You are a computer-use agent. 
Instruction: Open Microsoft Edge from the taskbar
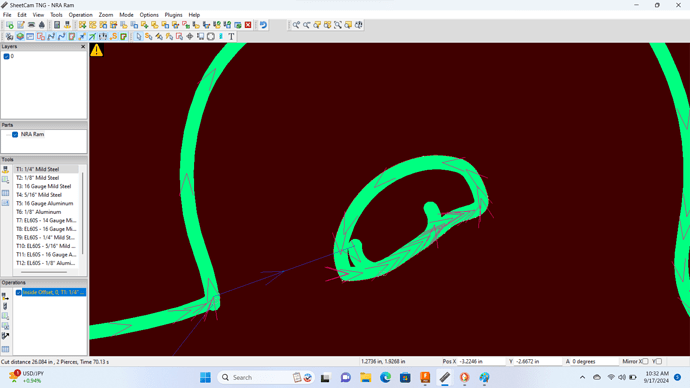385,377
